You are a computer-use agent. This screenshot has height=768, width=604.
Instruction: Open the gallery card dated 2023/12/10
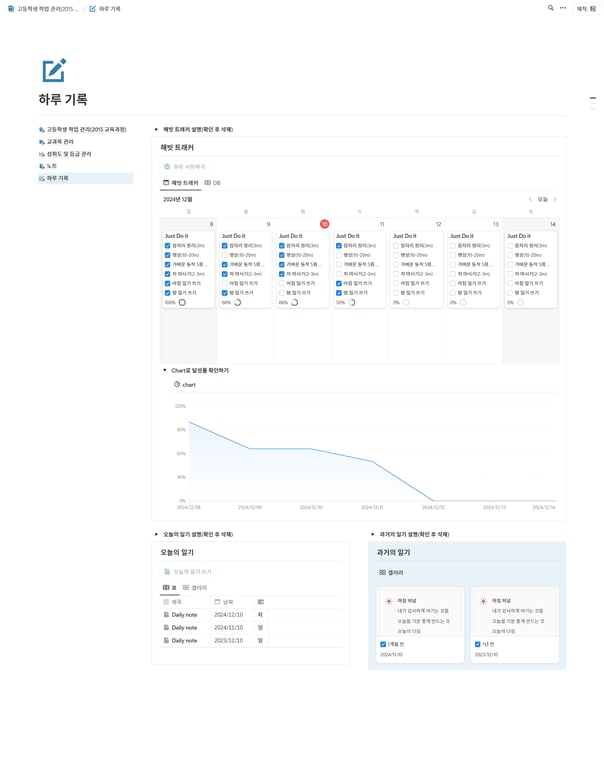point(514,625)
